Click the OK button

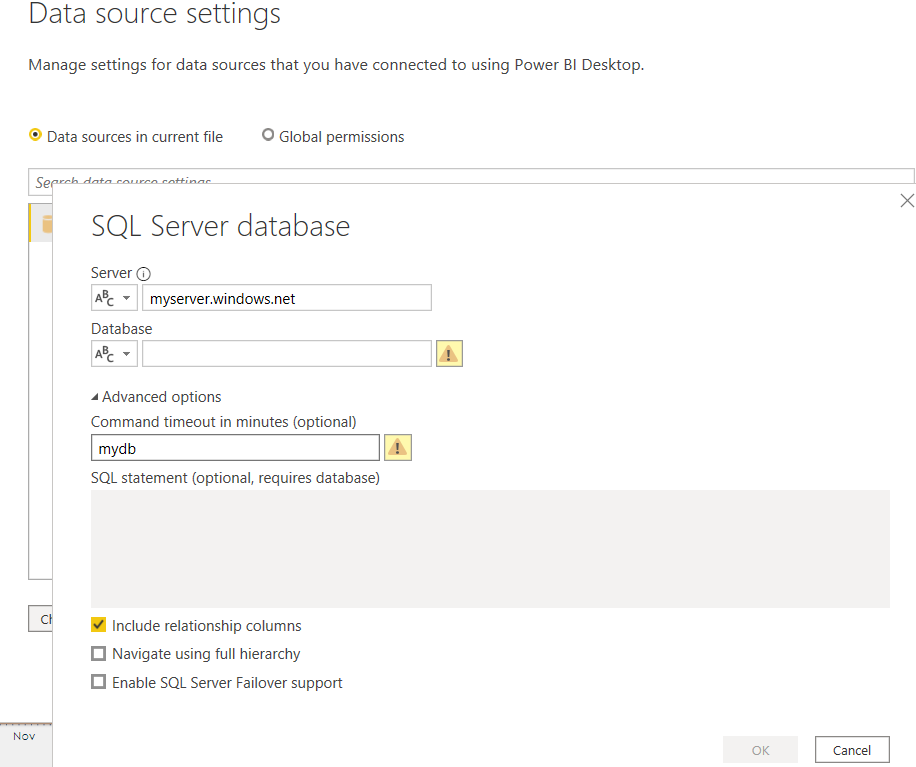coord(760,750)
